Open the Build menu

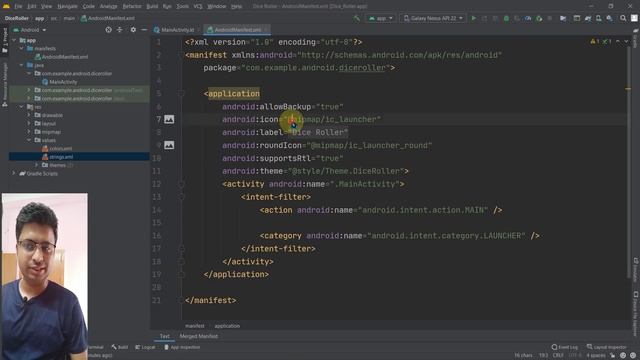152,6
